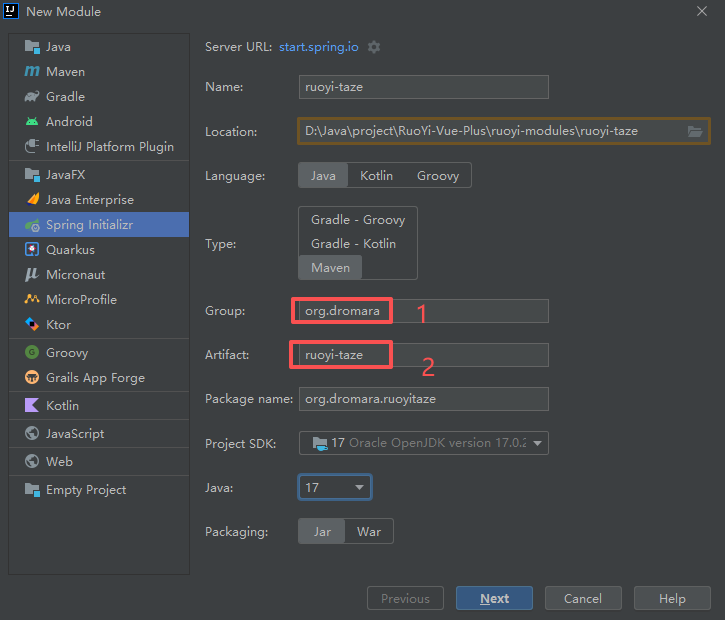This screenshot has width=725, height=620.
Task: Click the Maven 'm' icon
Action: pos(32,71)
